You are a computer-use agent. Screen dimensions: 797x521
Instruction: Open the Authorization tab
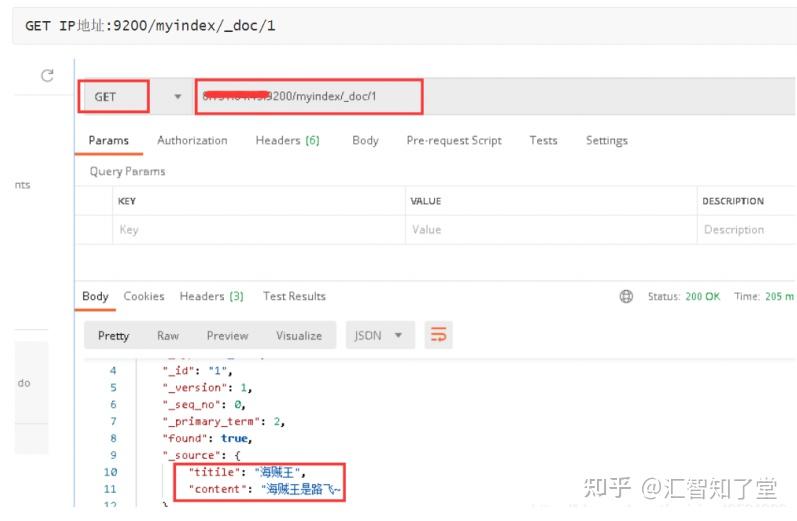tap(192, 140)
